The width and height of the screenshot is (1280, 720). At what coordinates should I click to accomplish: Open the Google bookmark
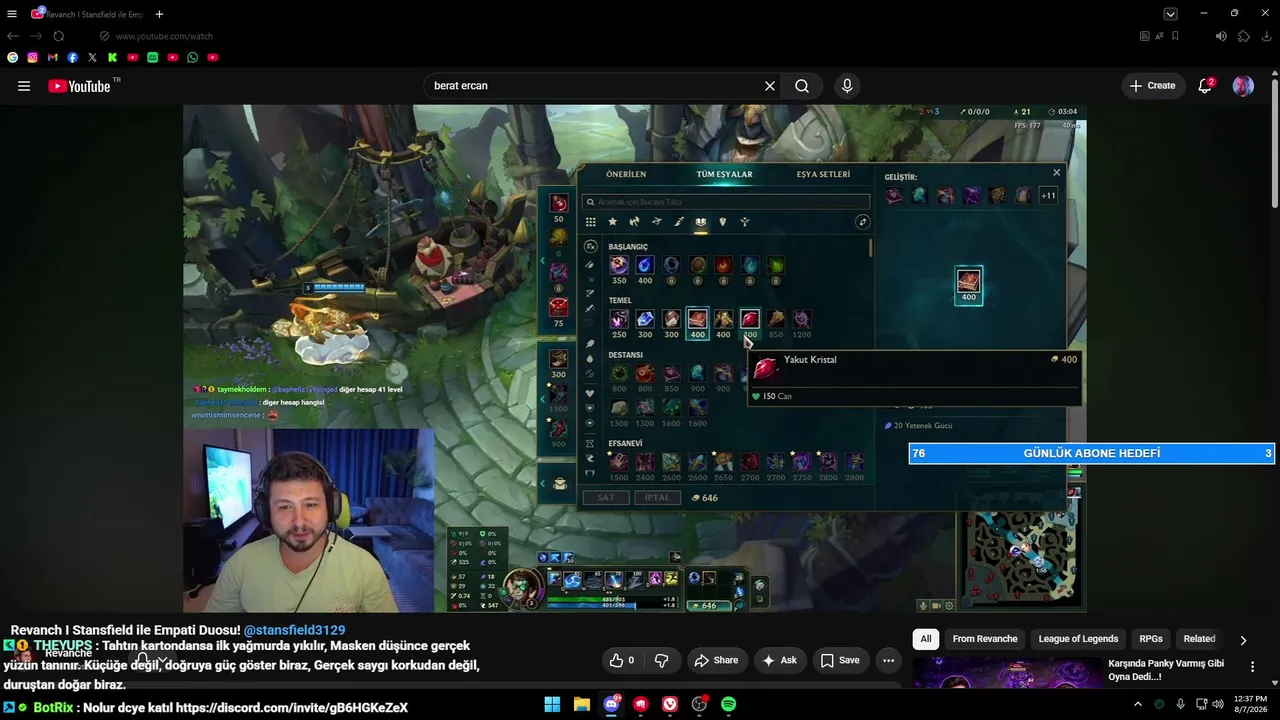pos(12,58)
